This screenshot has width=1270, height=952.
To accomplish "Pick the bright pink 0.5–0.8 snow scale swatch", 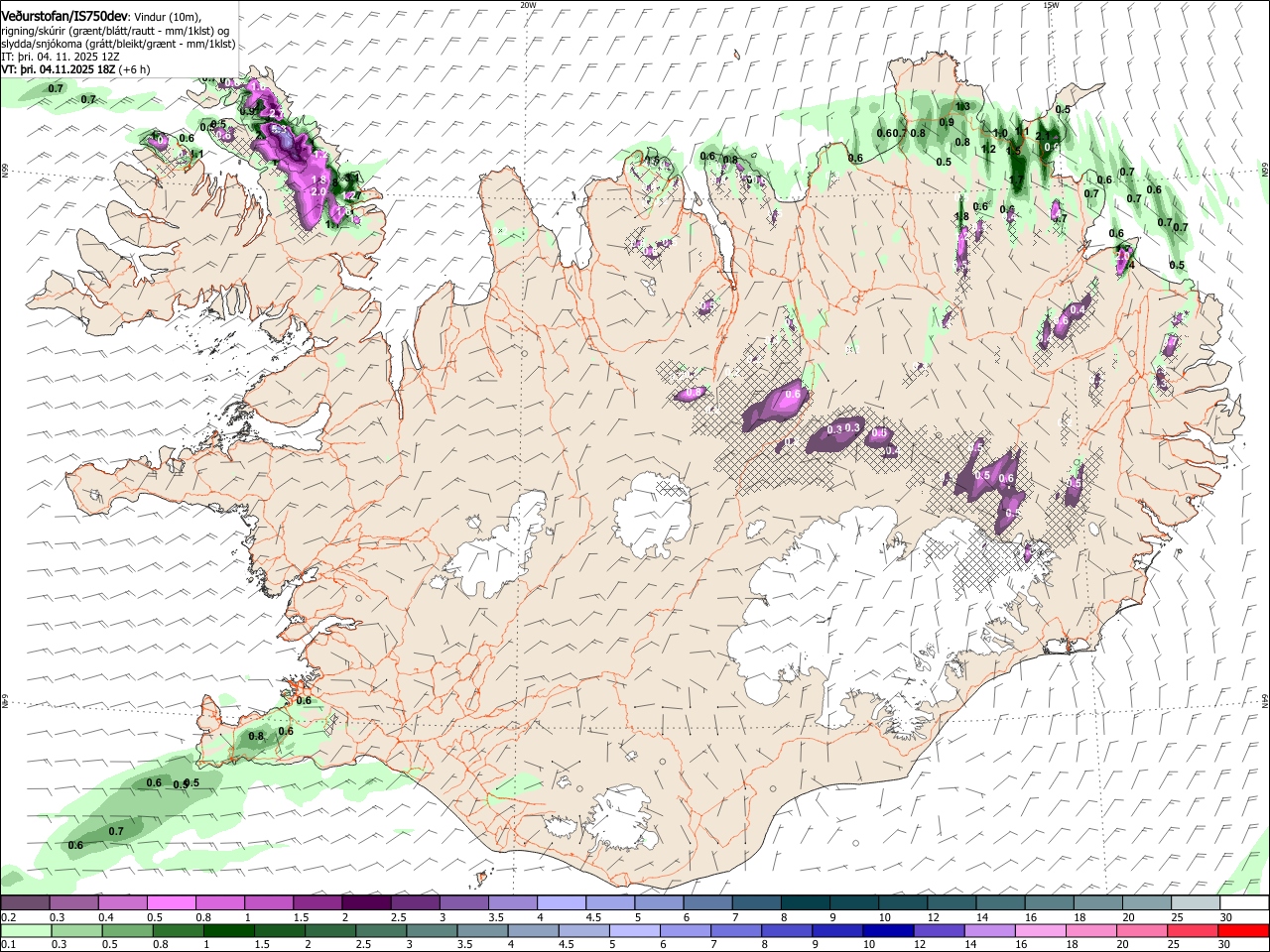I will click(171, 903).
